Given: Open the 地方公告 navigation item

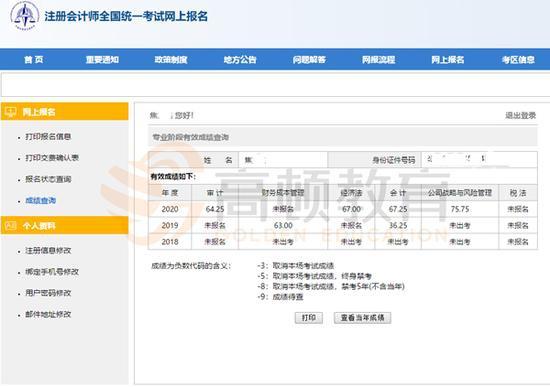Looking at the screenshot, I should 240,60.
